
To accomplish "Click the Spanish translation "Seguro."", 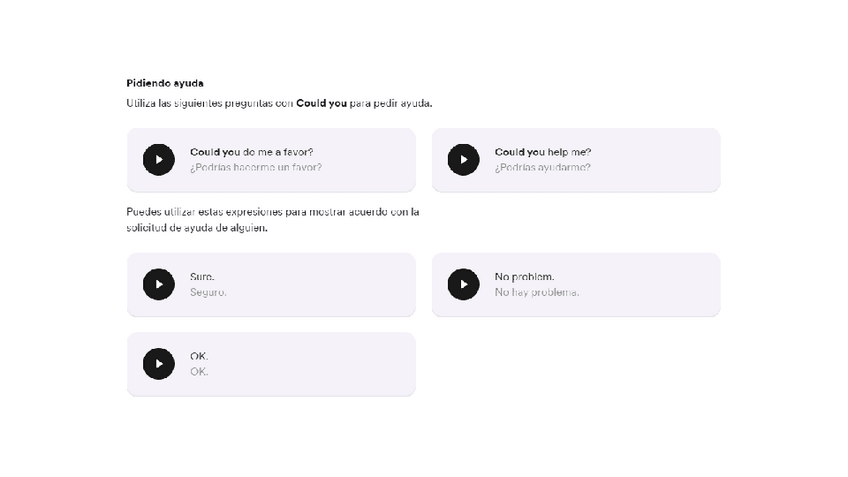I will [208, 293].
